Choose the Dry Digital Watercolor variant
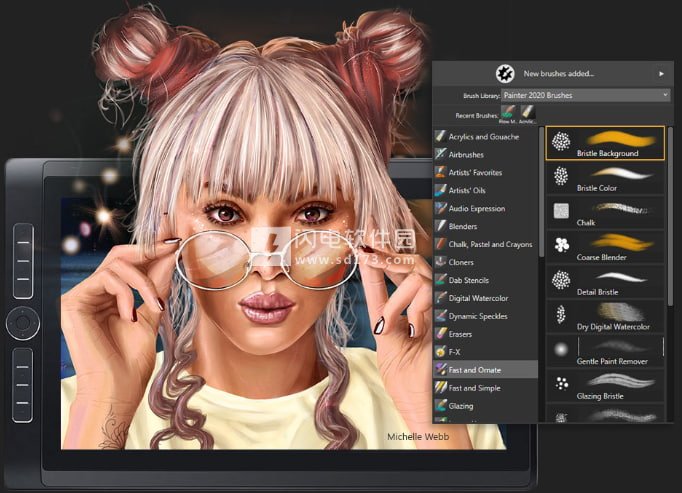Image resolution: width=682 pixels, height=493 pixels. pyautogui.click(x=605, y=317)
